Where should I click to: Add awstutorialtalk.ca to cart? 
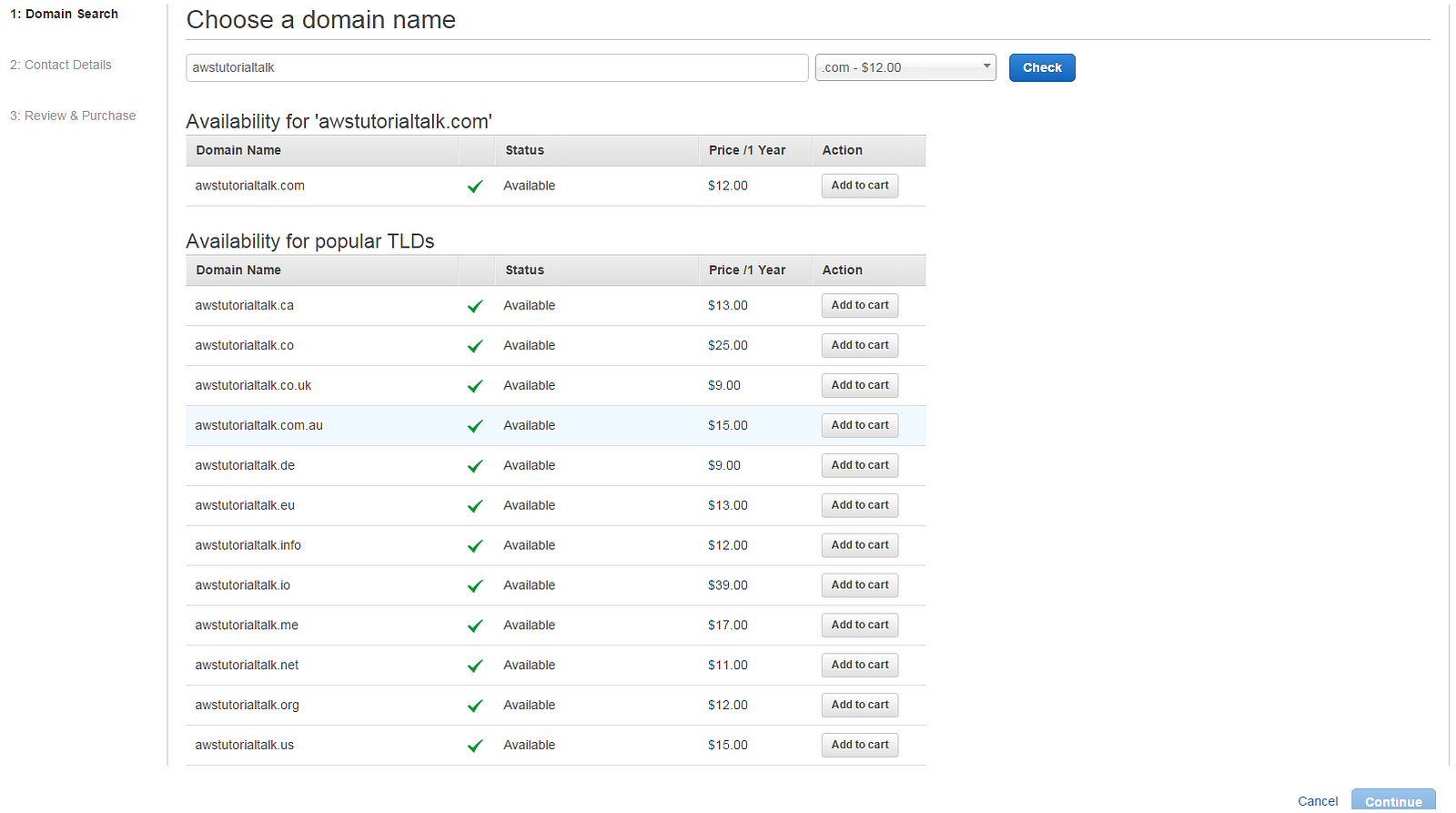[860, 306]
